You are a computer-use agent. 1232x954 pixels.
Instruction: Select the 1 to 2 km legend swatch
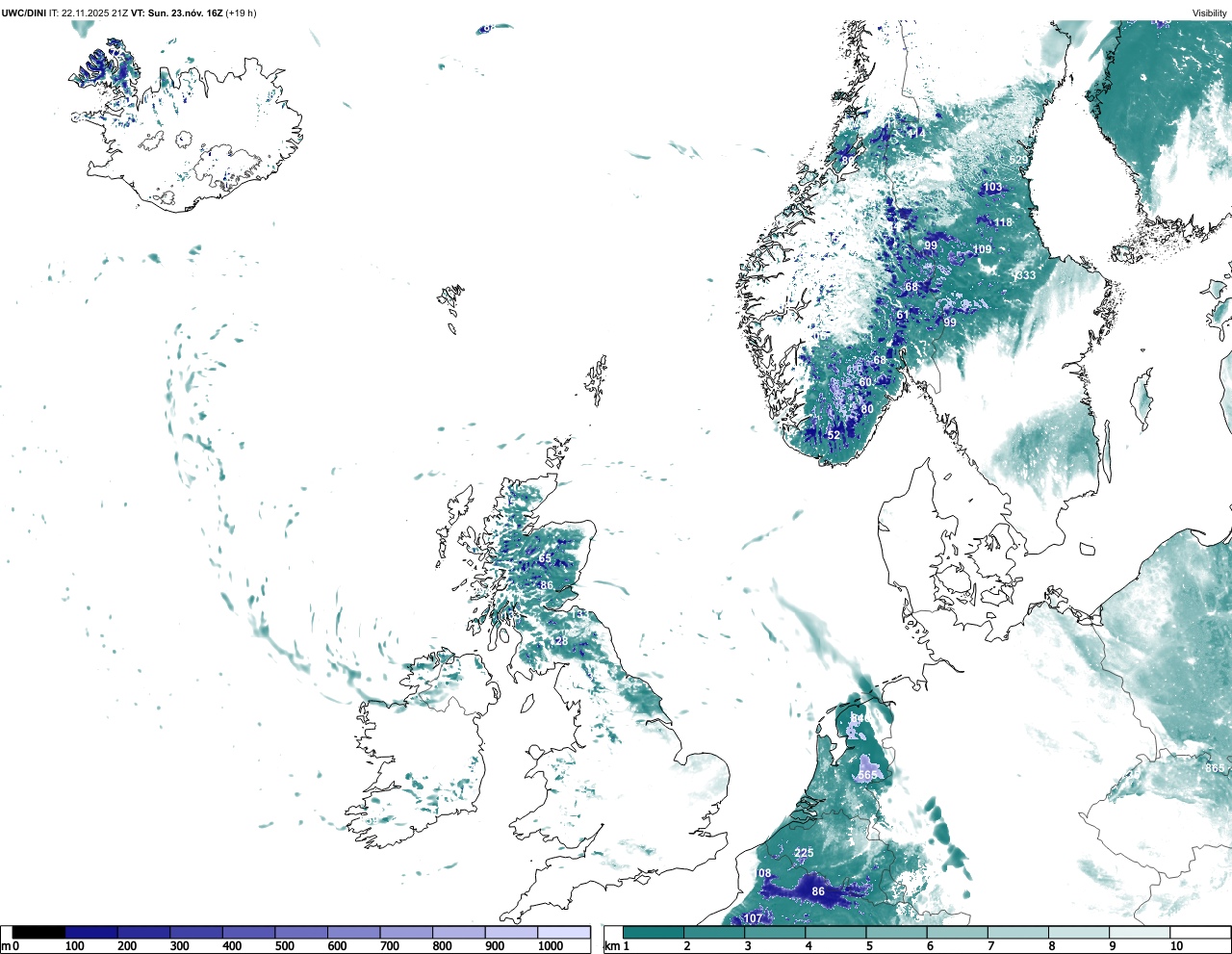coord(654,933)
